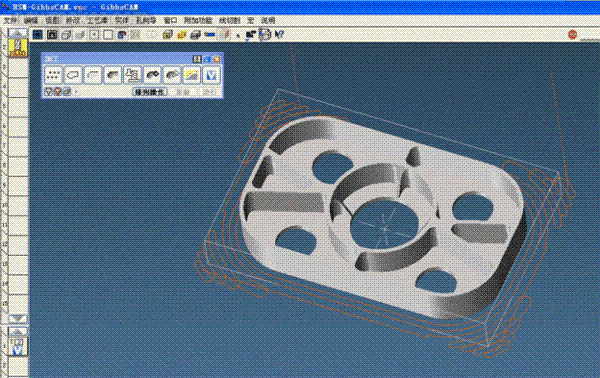Click the small cube icon in palette footer

67,92
